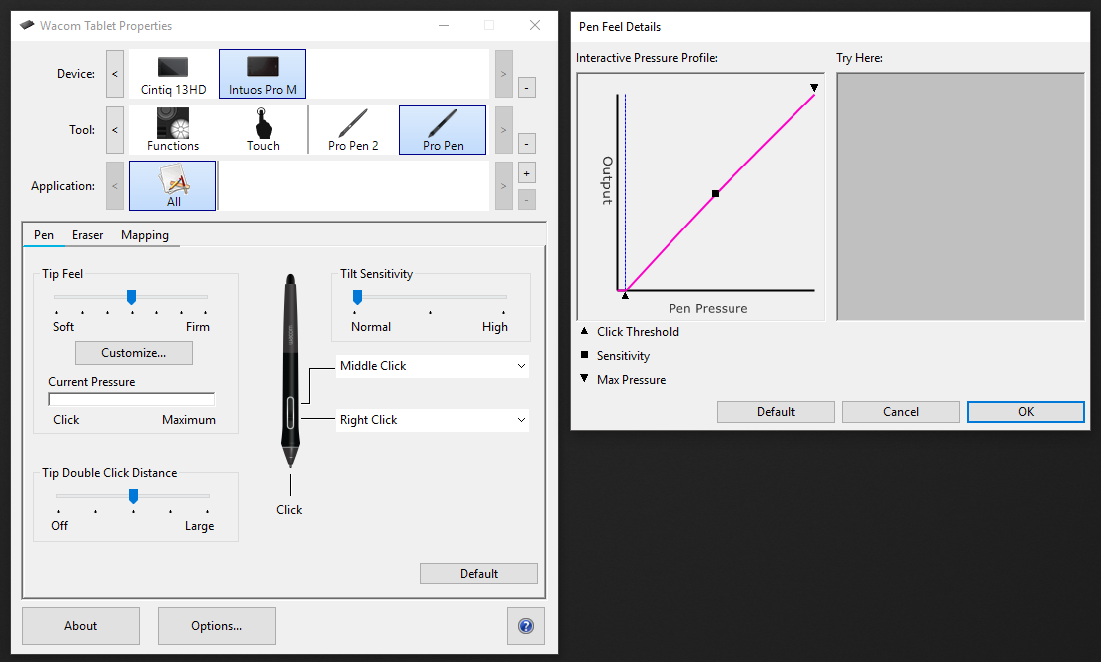The width and height of the screenshot is (1101, 662).
Task: Minimize the Wacom Tablet Properties window
Action: 444,25
